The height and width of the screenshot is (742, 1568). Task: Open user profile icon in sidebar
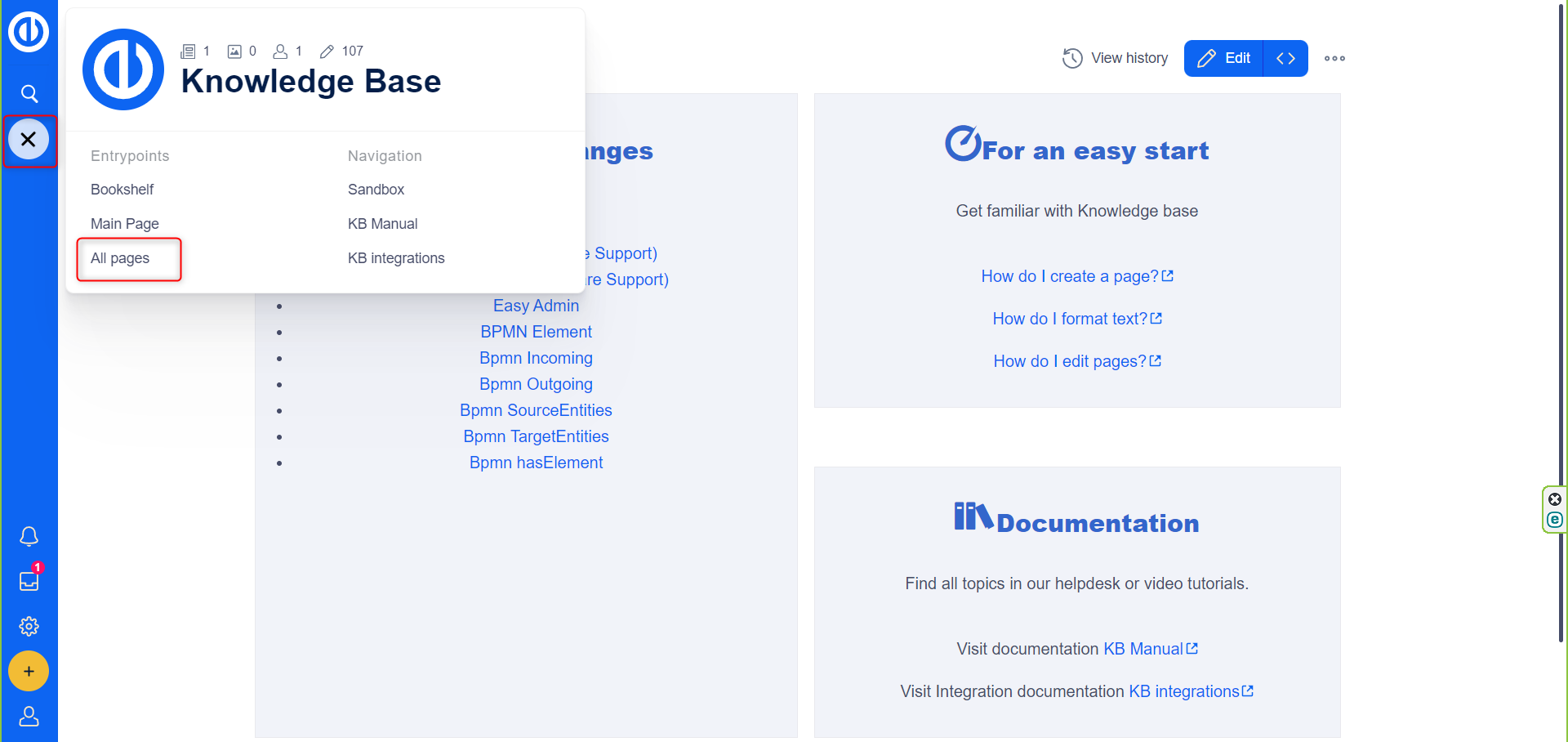coord(29,717)
